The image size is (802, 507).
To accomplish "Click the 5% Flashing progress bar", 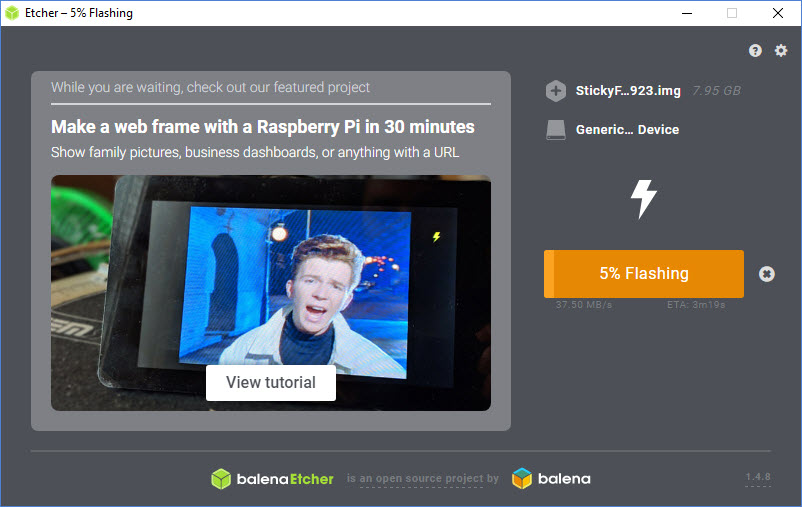I will point(643,274).
